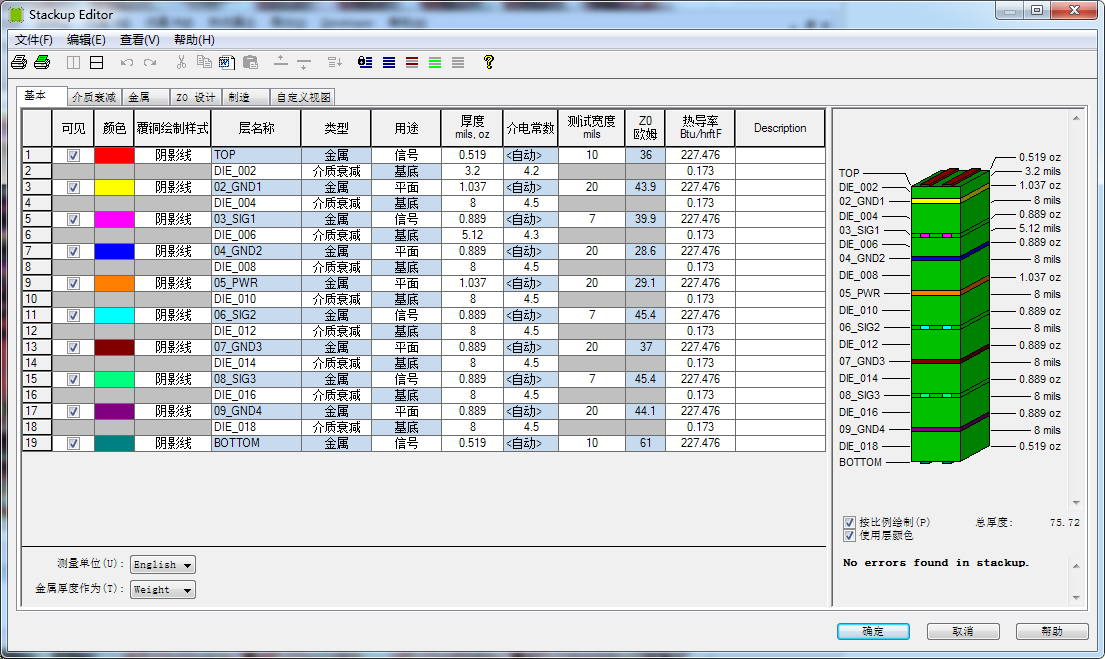Open the 测量单位 English dropdown
Image resolution: width=1105 pixels, height=659 pixels.
click(163, 565)
